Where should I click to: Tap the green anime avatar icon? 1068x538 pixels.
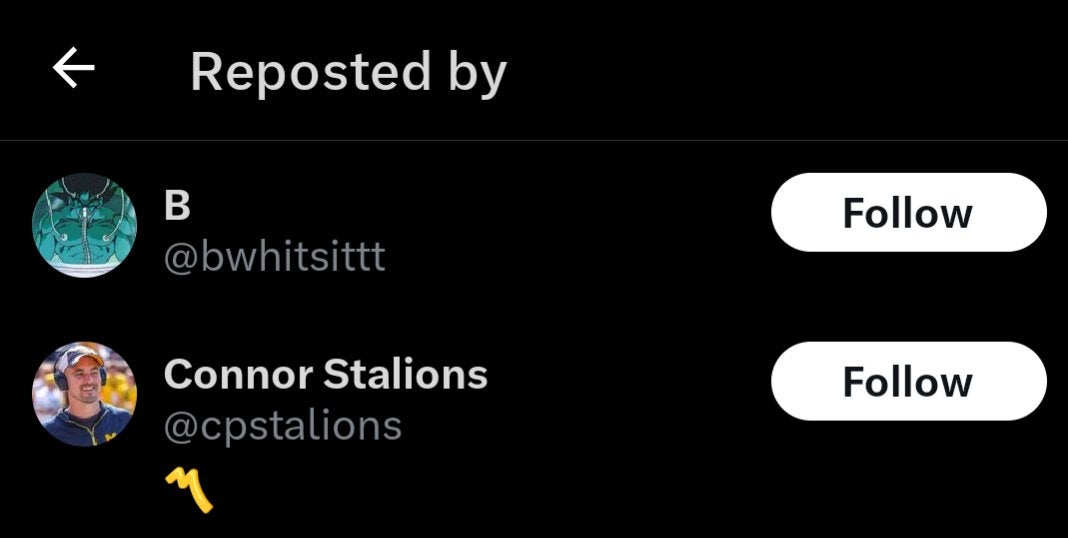pyautogui.click(x=84, y=225)
